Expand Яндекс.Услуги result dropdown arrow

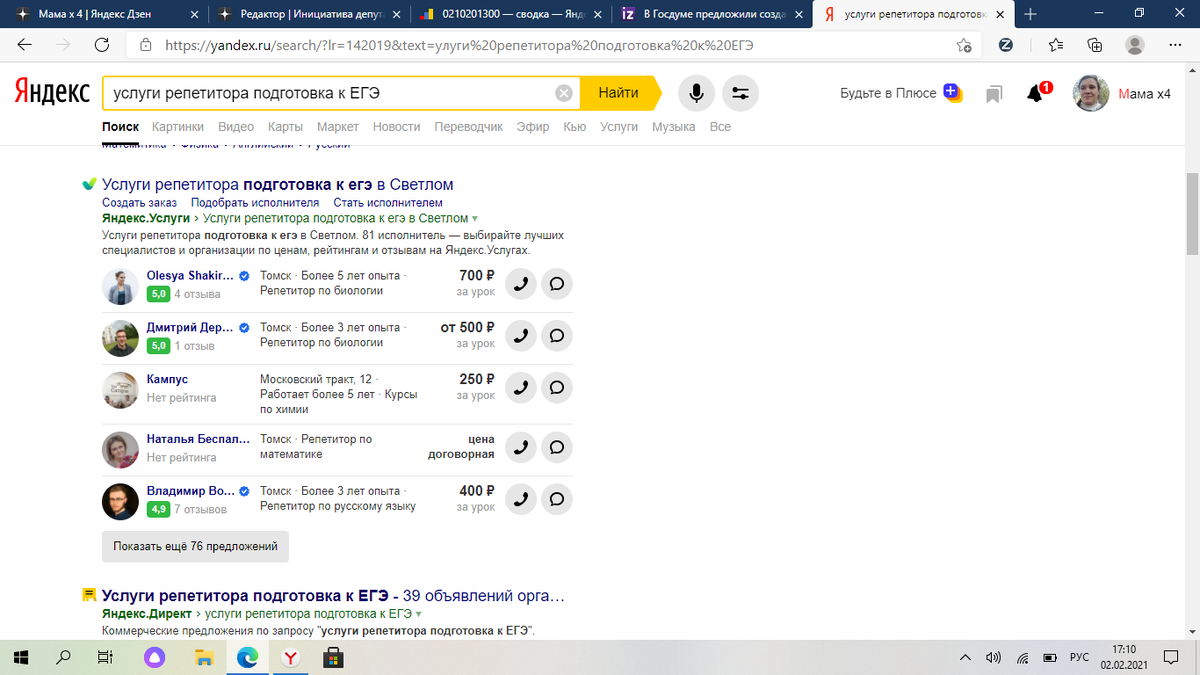point(475,218)
